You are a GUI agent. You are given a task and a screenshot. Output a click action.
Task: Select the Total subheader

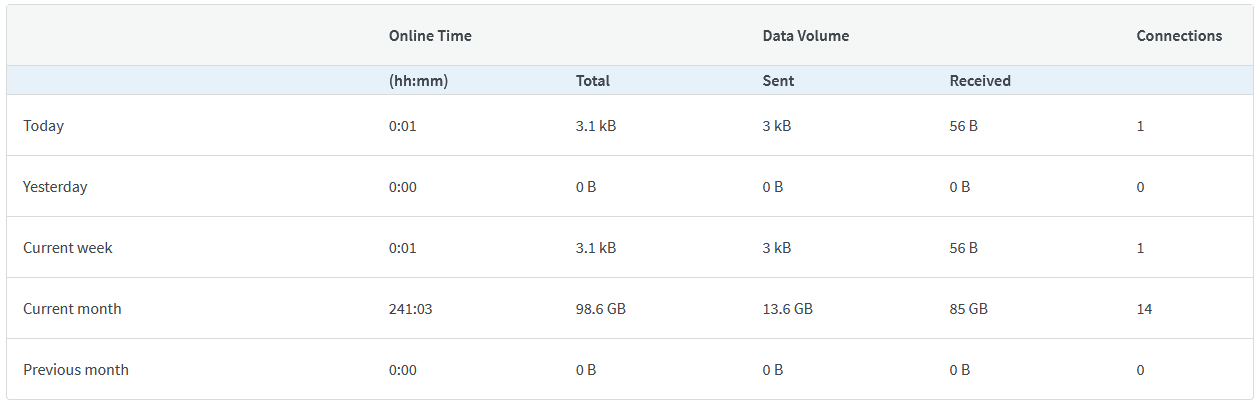click(x=592, y=81)
